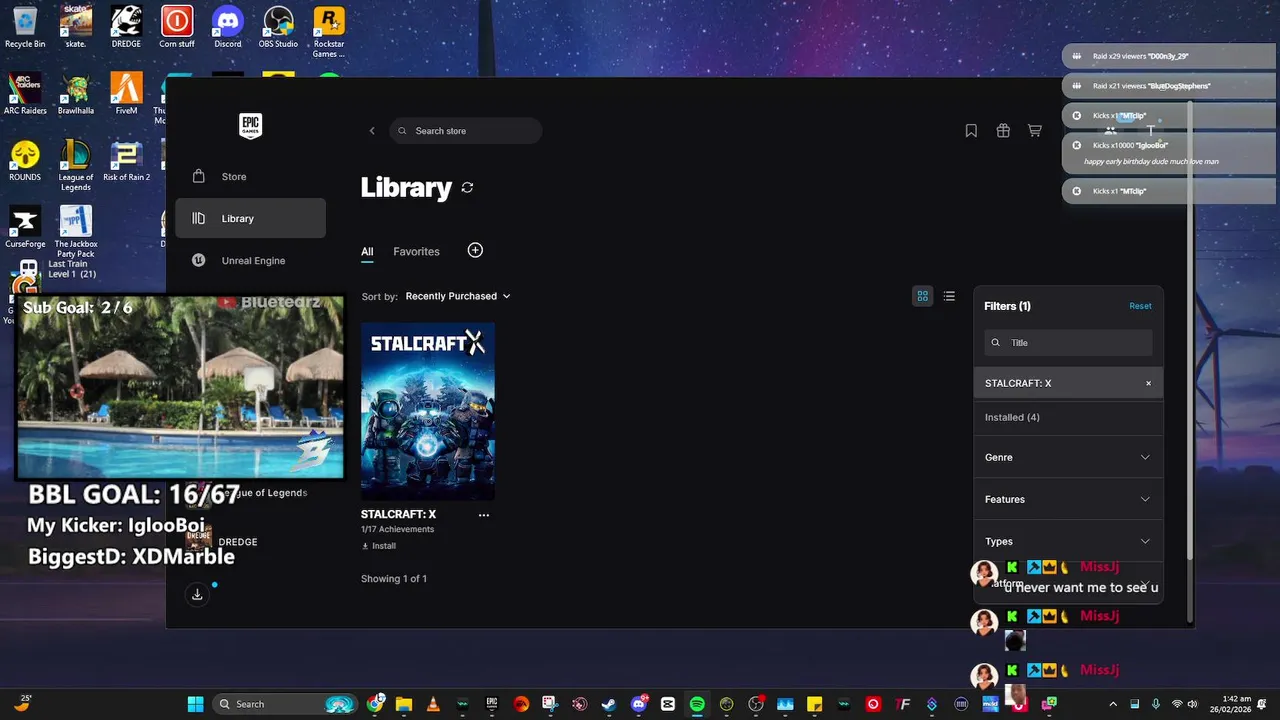Open Rockstar Games desktop shortcut
The image size is (1280, 720).
(329, 30)
